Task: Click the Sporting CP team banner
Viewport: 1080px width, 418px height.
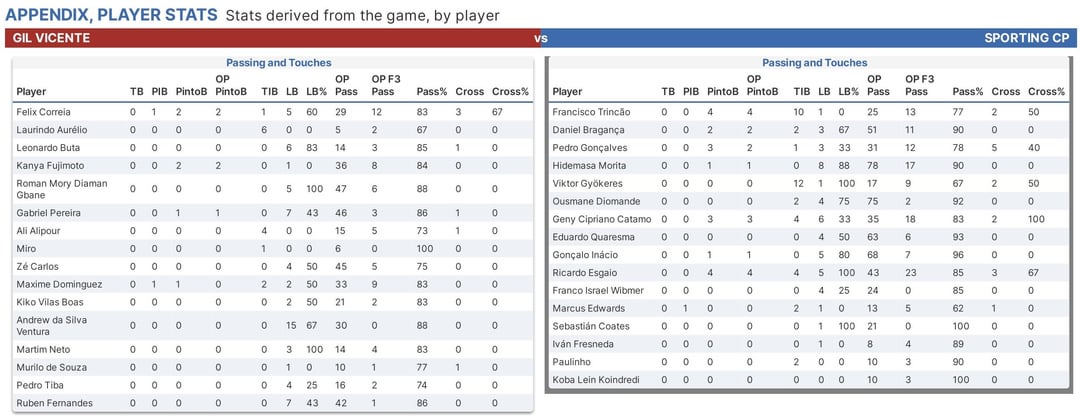Action: 812,38
